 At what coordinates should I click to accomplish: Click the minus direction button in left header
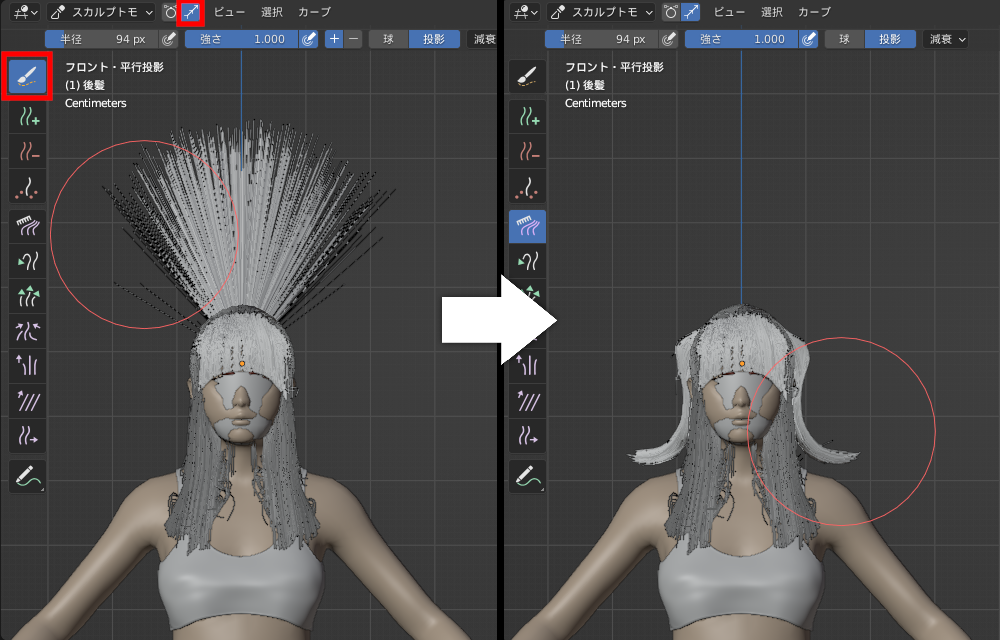[x=354, y=39]
